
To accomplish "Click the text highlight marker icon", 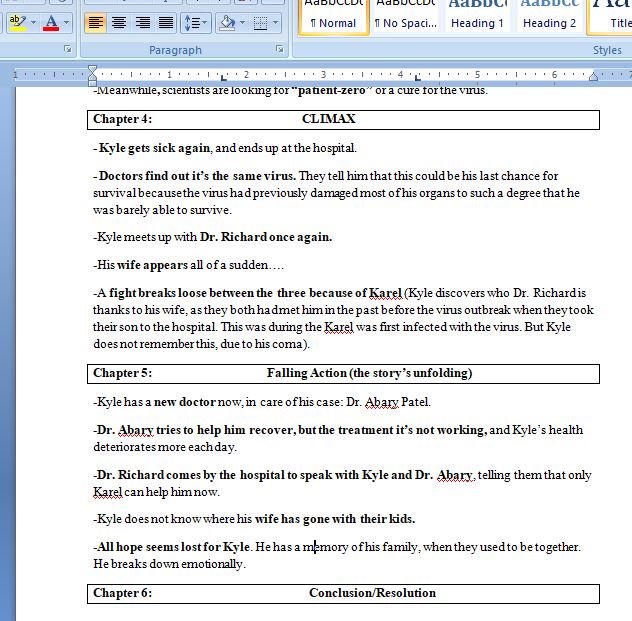I will [17, 22].
